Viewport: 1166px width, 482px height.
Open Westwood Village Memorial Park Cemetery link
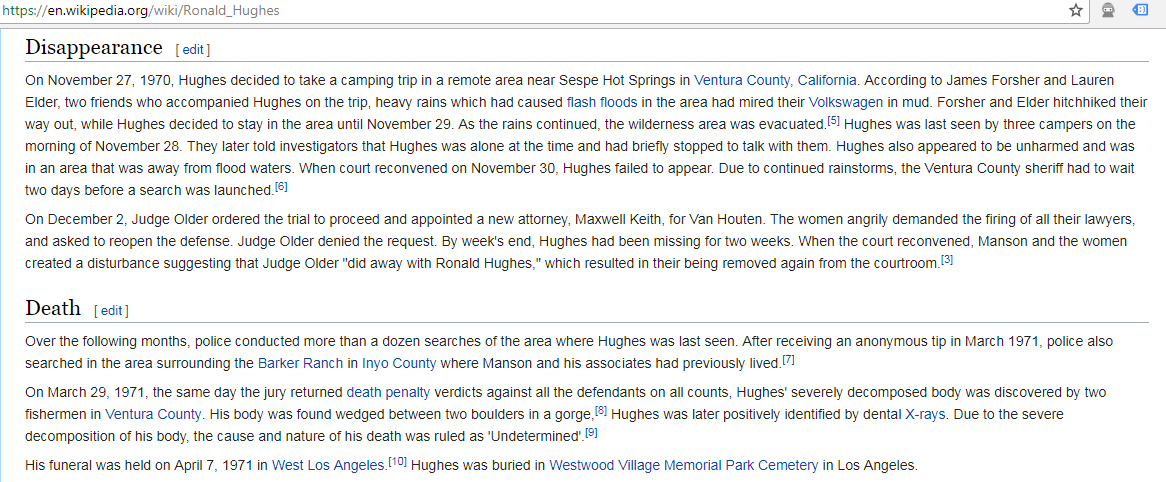(x=684, y=465)
